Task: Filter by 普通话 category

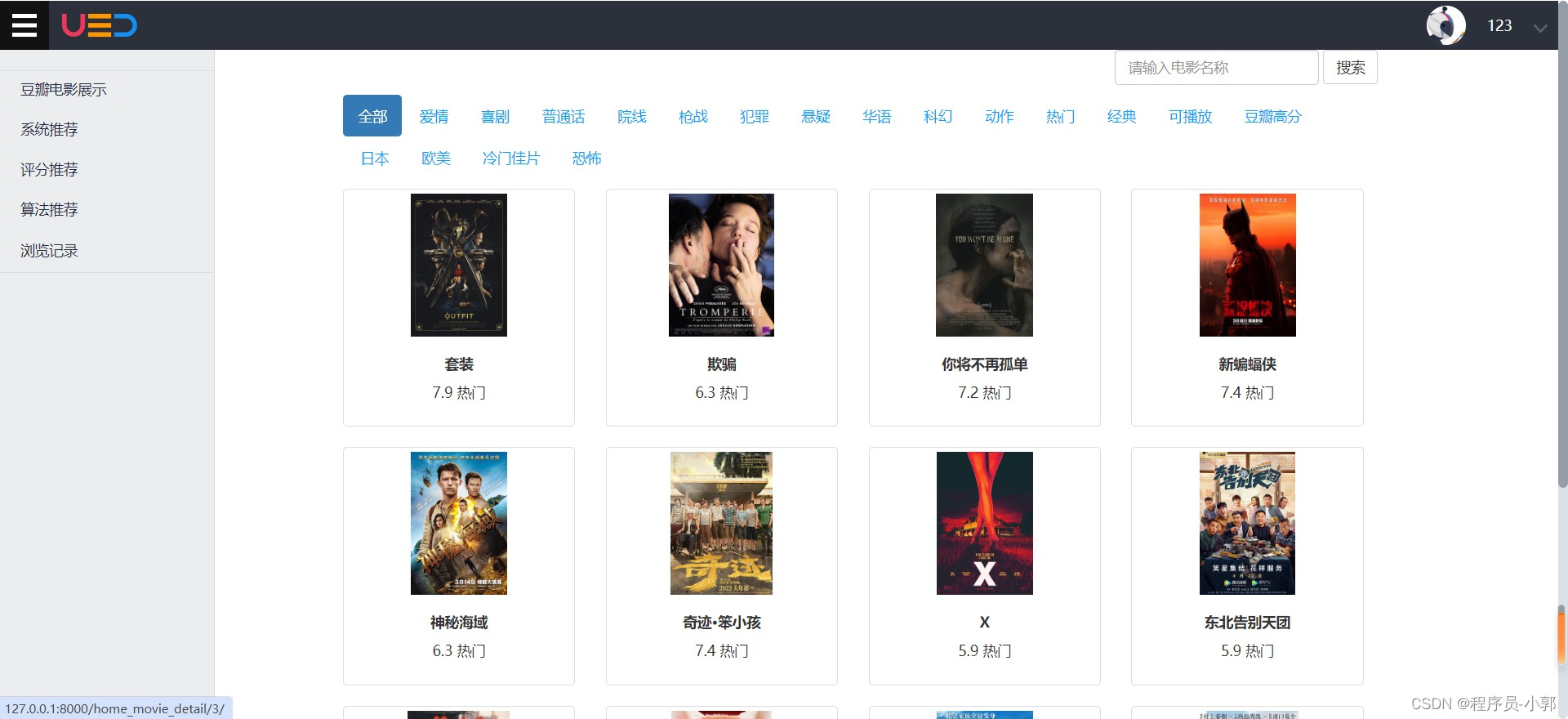Action: tap(563, 116)
